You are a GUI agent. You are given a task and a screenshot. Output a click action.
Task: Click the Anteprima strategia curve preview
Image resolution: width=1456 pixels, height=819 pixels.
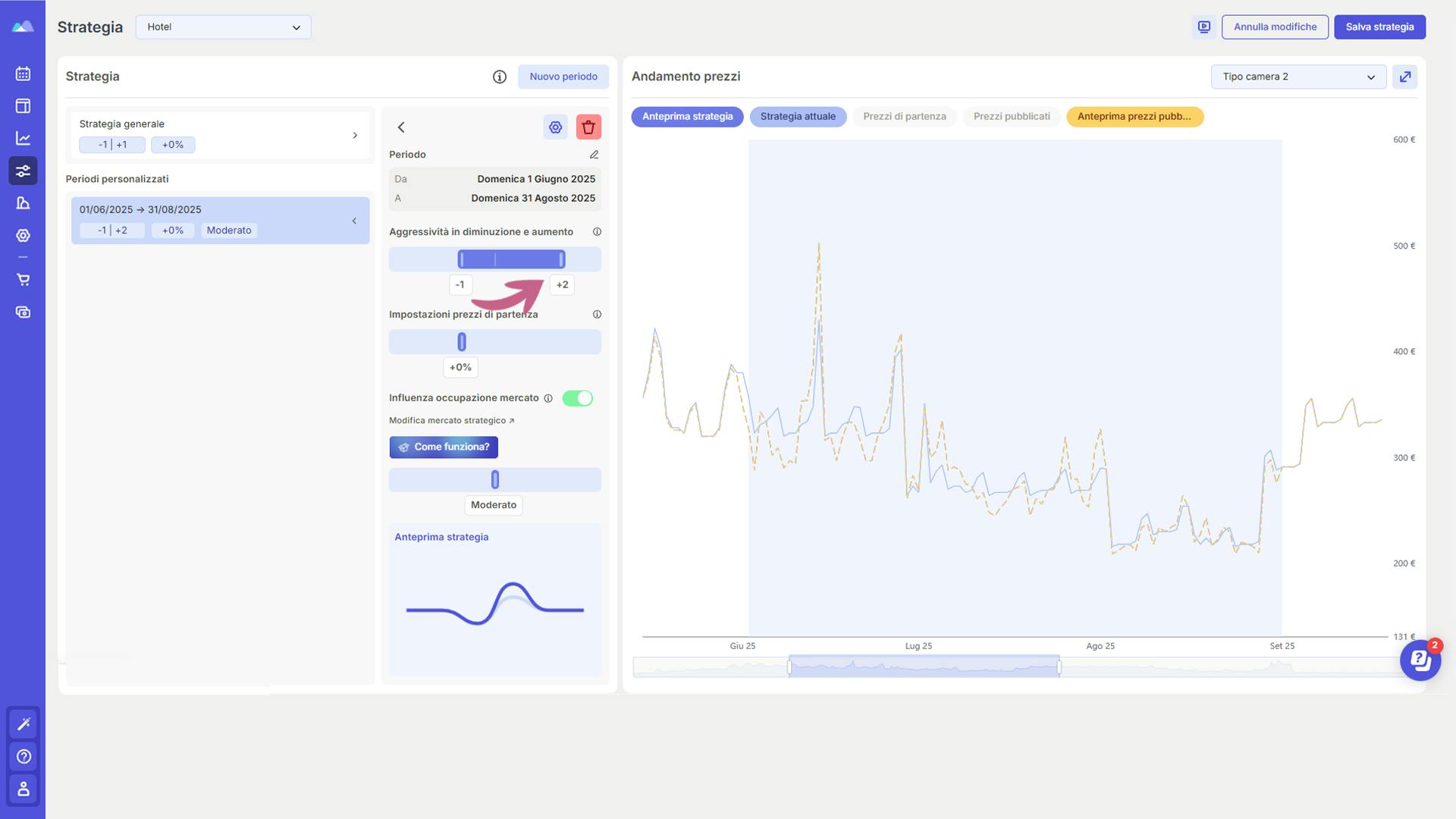coord(495,604)
